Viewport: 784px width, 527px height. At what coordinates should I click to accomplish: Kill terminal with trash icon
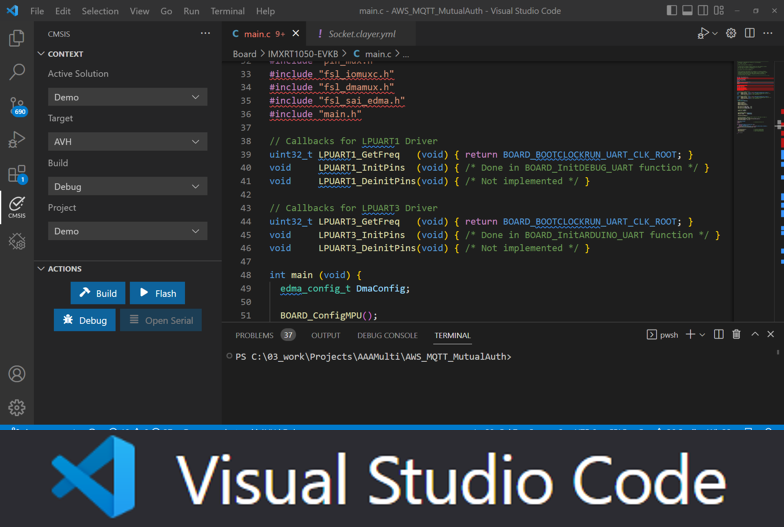736,334
